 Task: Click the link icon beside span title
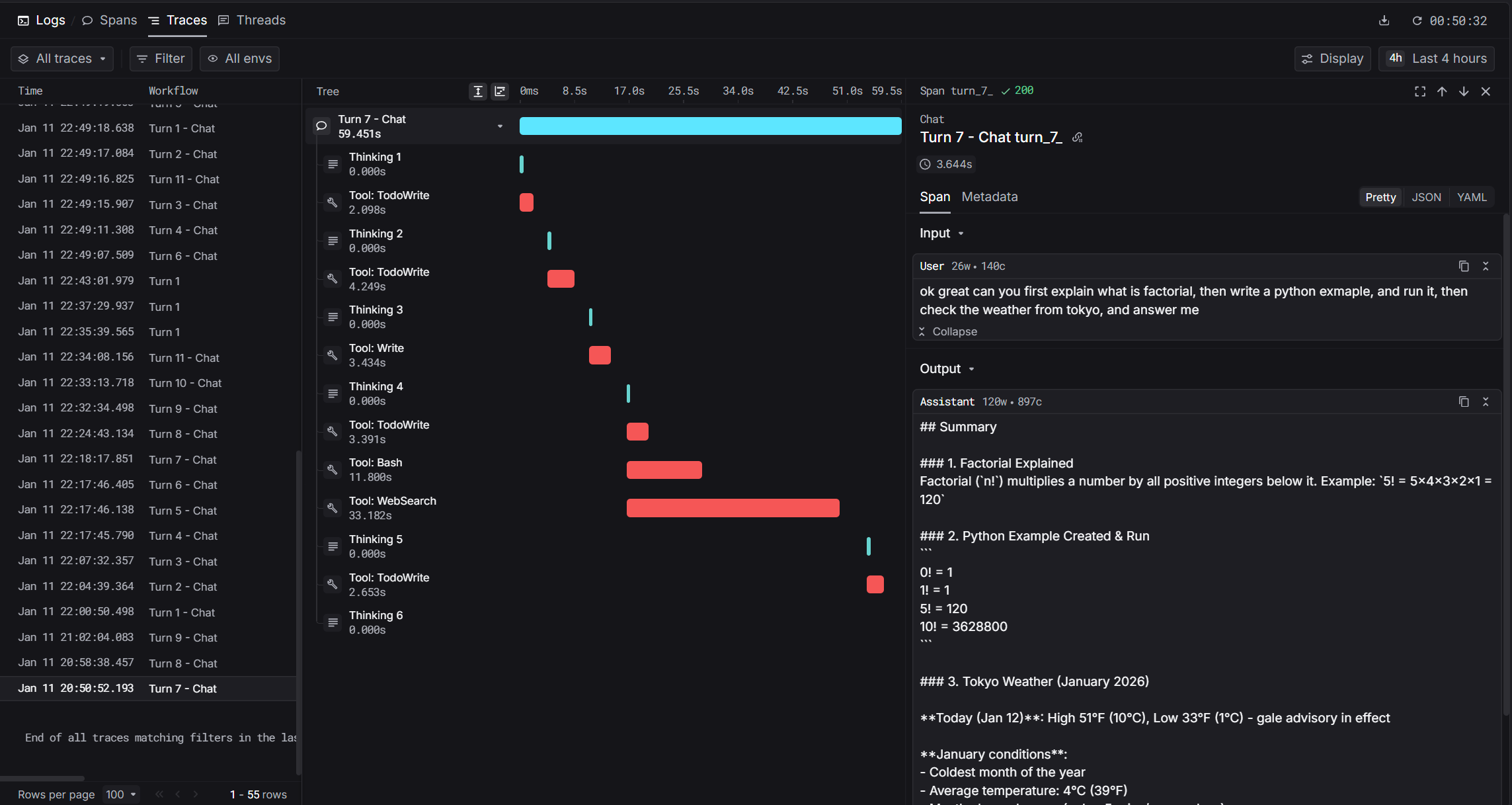tap(1078, 138)
